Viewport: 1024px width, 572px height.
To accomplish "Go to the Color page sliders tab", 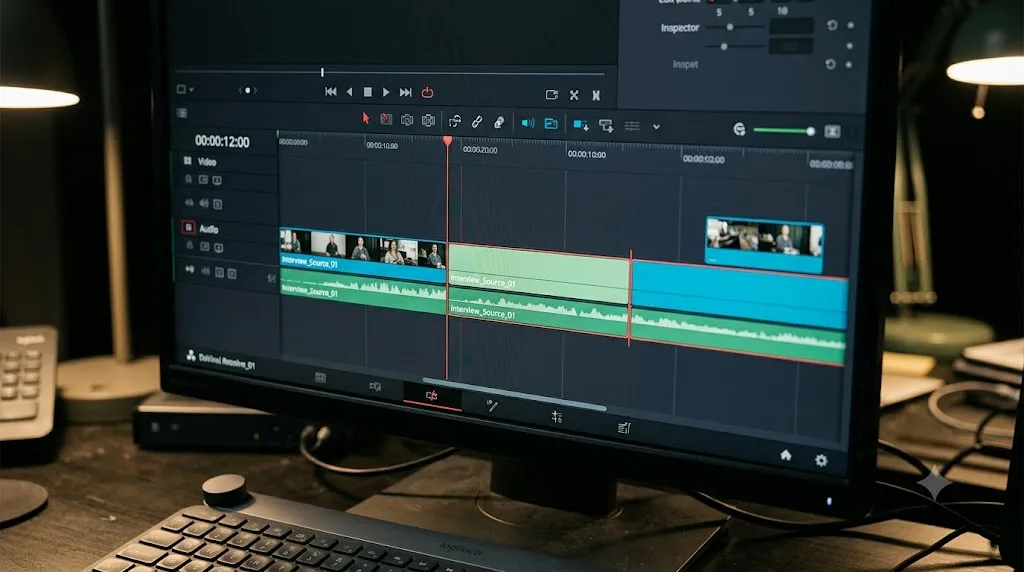I will tap(556, 416).
